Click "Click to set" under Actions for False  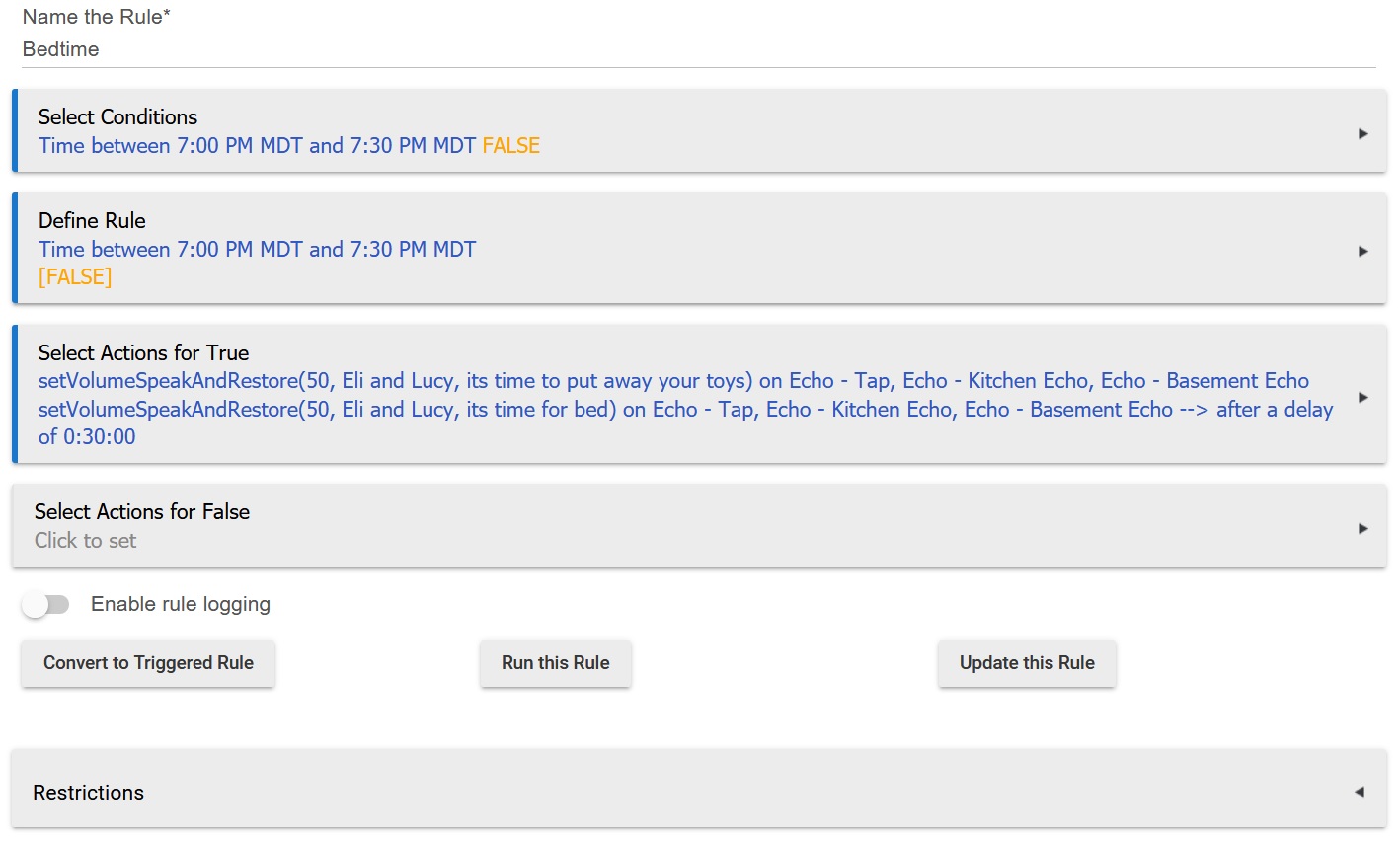click(x=86, y=541)
